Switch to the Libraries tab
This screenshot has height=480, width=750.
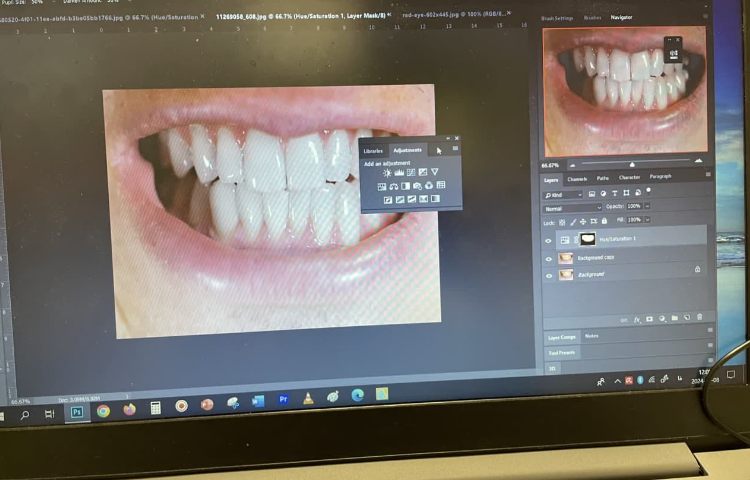coord(373,150)
